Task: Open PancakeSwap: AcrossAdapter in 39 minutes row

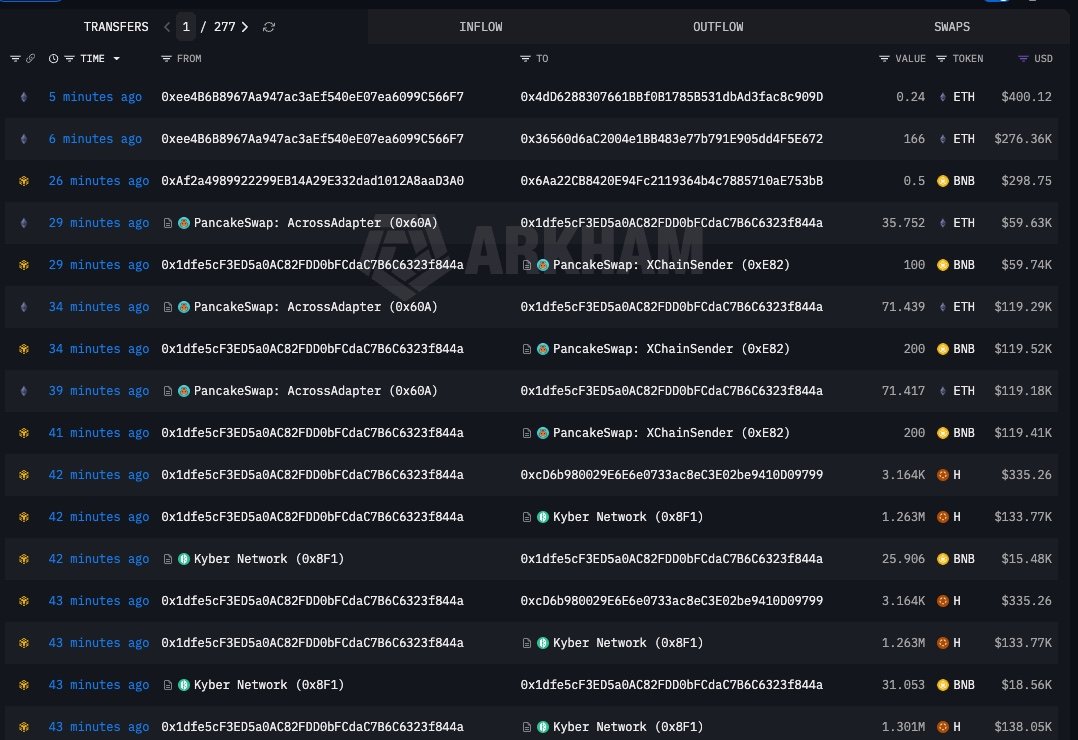Action: (316, 391)
